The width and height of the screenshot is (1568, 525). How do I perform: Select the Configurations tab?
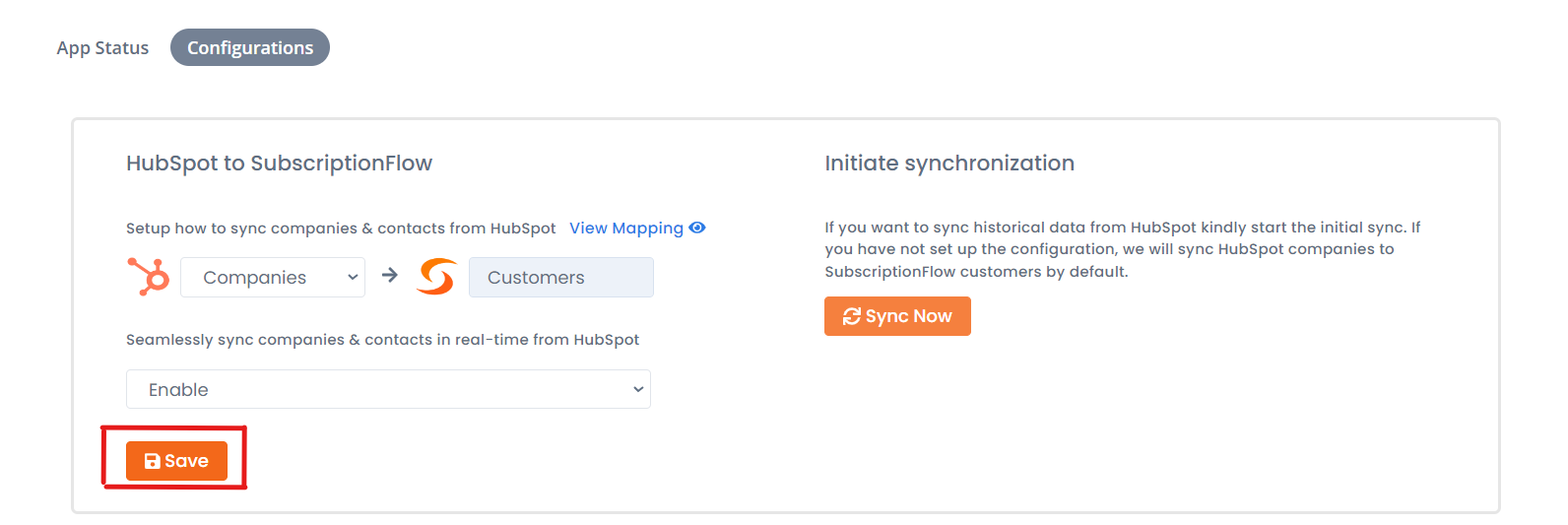coord(250,47)
